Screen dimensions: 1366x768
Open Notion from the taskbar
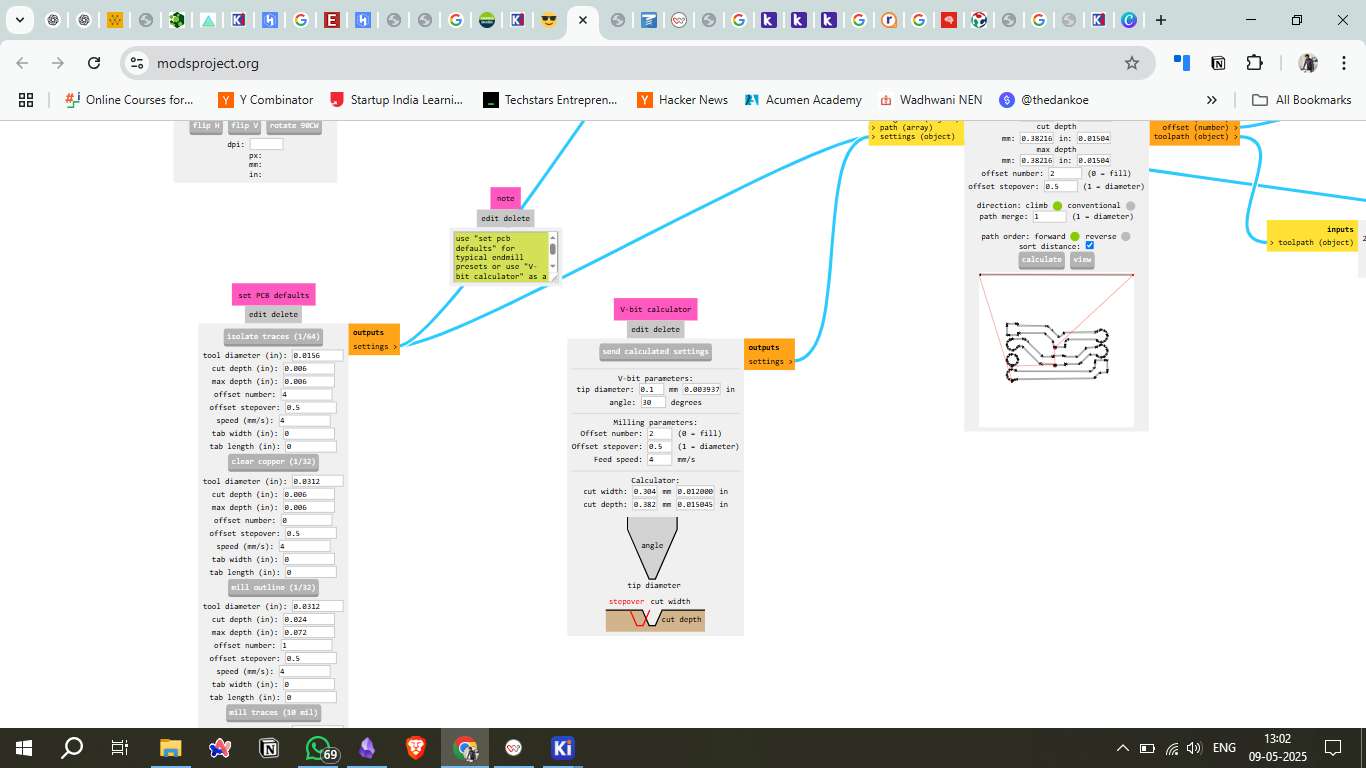pyautogui.click(x=269, y=748)
